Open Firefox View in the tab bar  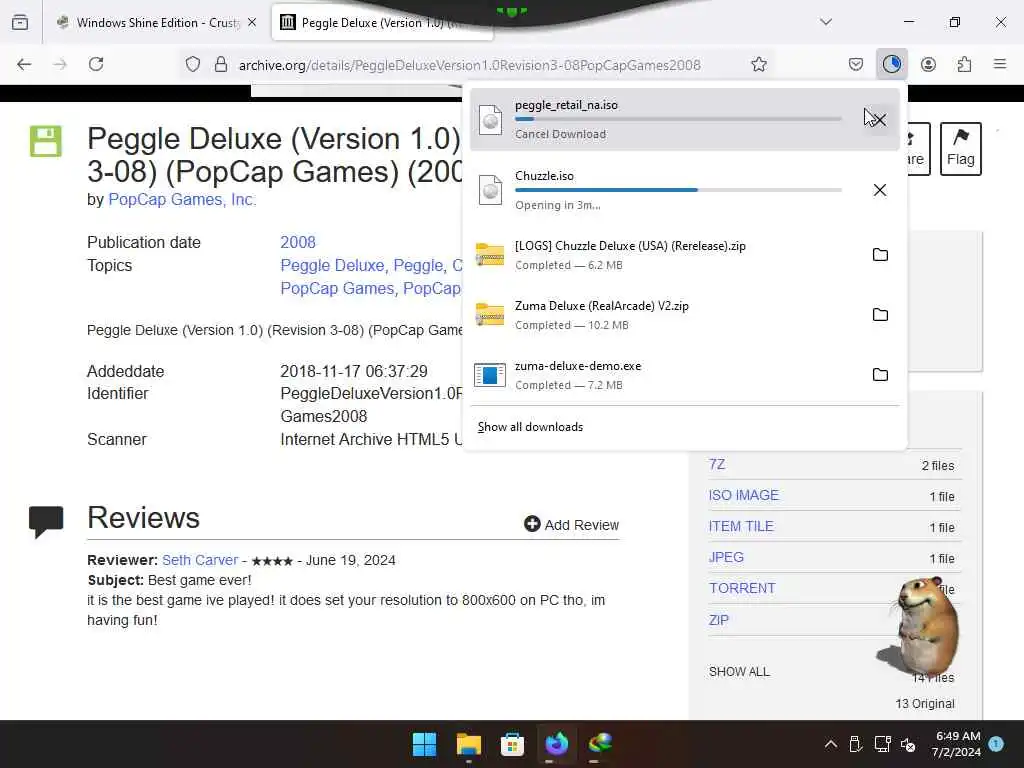[20, 22]
